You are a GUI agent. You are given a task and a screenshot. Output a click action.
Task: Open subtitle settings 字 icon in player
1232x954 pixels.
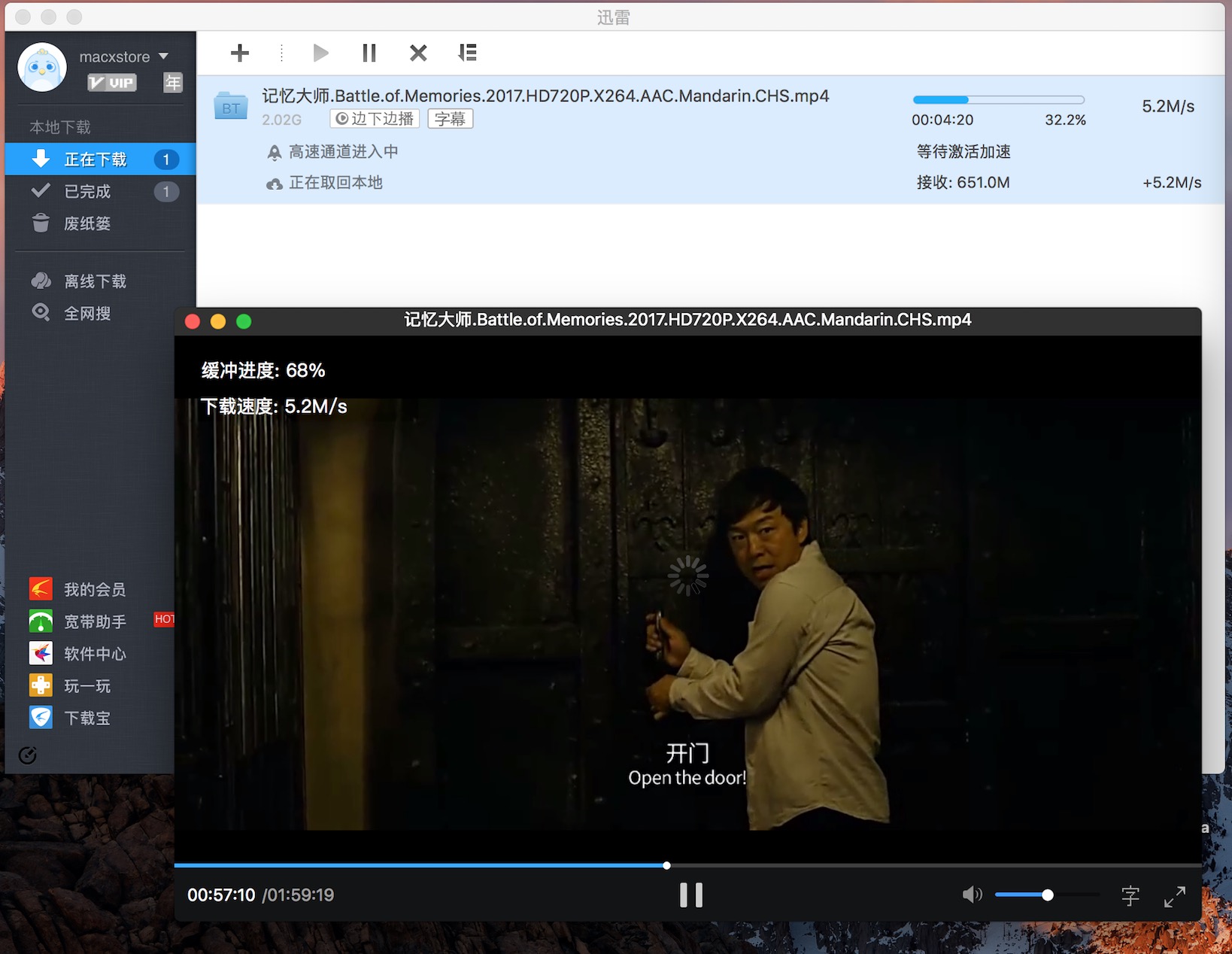coord(1130,896)
